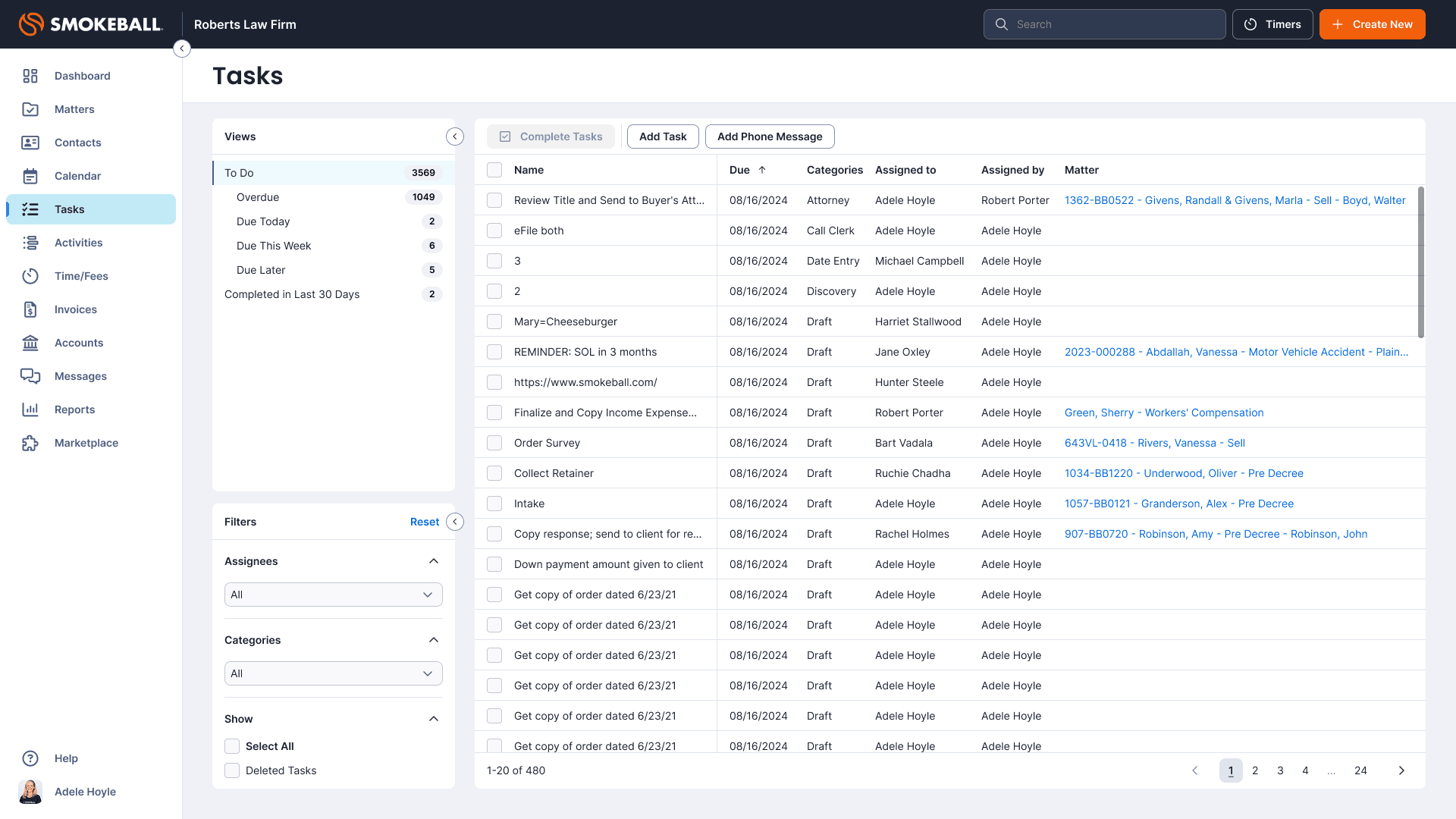Viewport: 1456px width, 819px height.
Task: Open the Green, Sherry Workers' Compensation matter link
Action: coord(1163,413)
